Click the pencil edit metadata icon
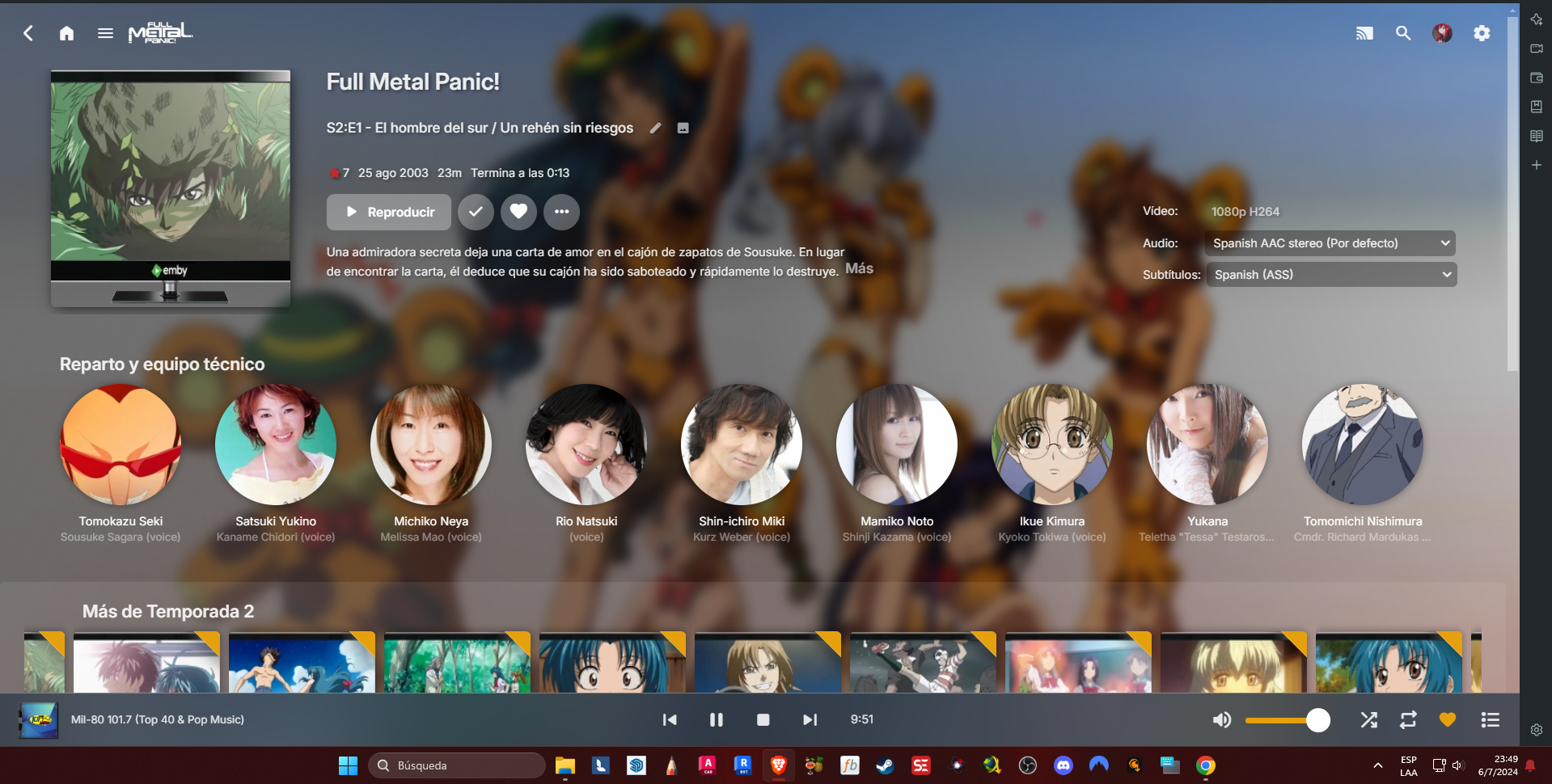Image resolution: width=1552 pixels, height=784 pixels. pos(656,128)
